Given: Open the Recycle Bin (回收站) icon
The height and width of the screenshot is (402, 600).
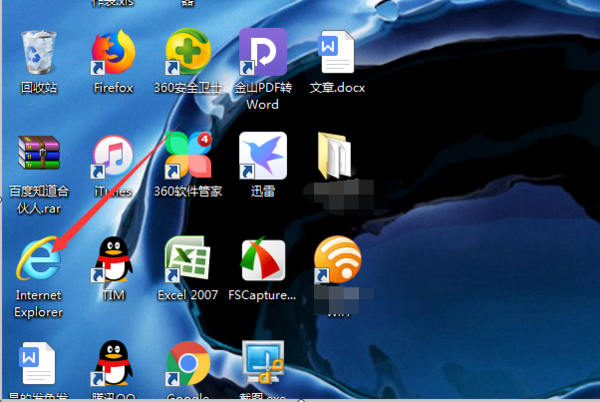Looking at the screenshot, I should point(39,52).
